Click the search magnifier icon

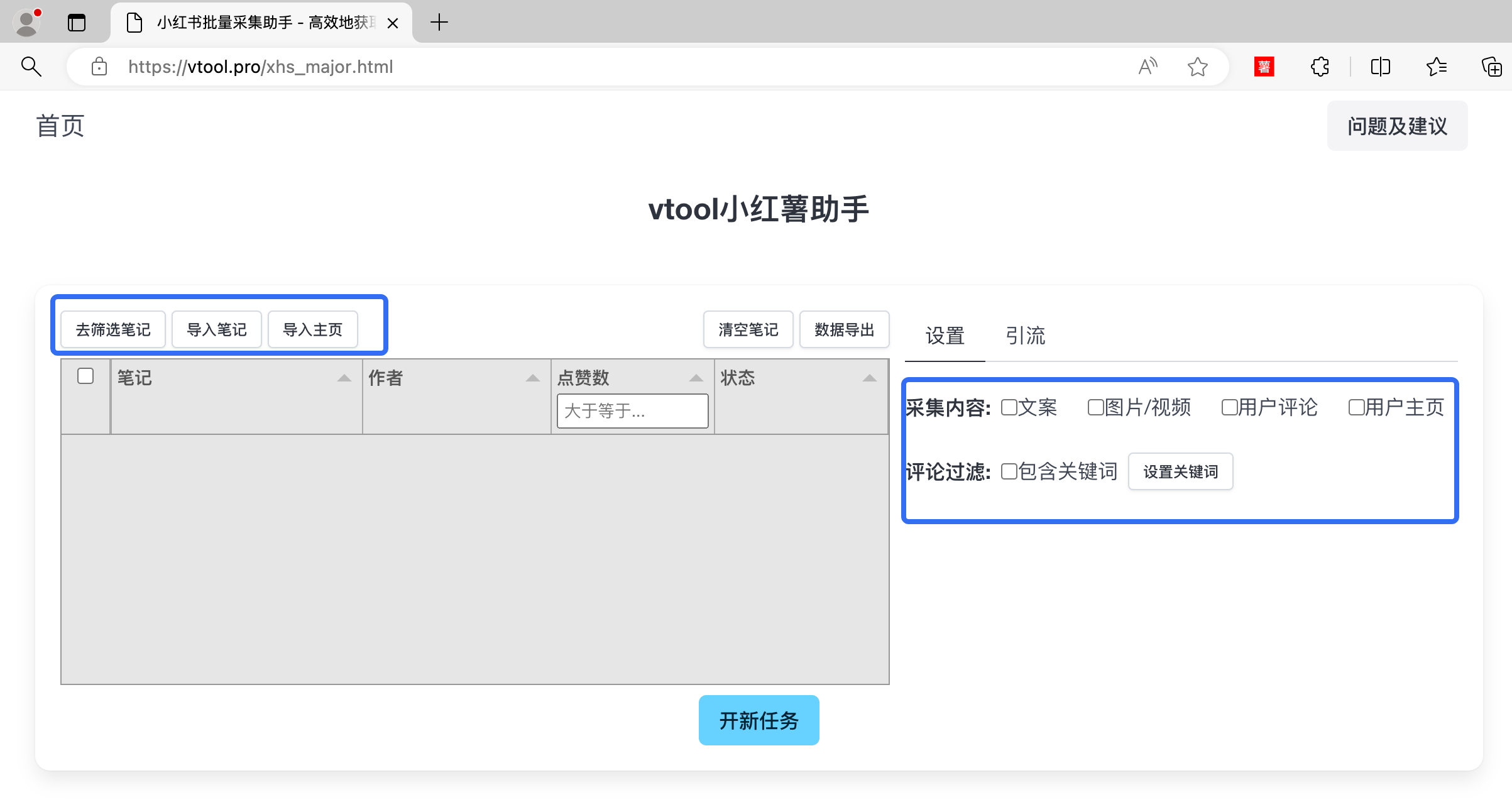31,67
